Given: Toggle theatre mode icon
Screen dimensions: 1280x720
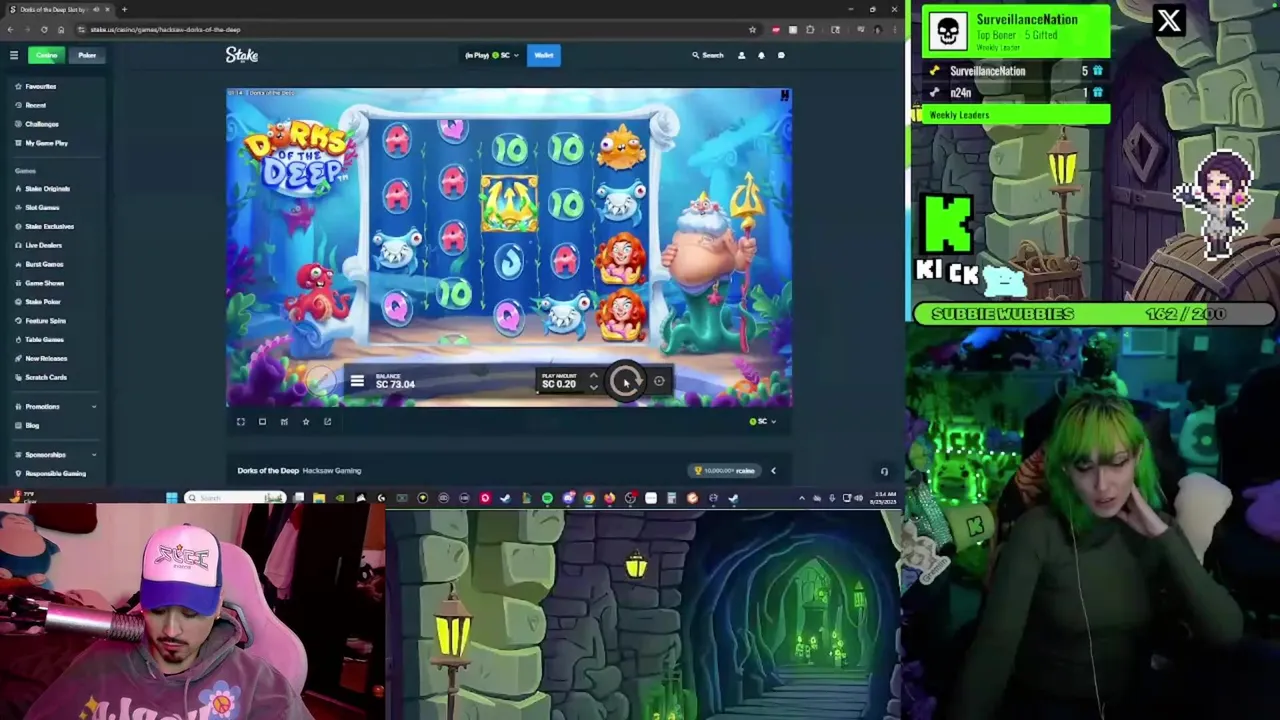Looking at the screenshot, I should click(x=262, y=422).
